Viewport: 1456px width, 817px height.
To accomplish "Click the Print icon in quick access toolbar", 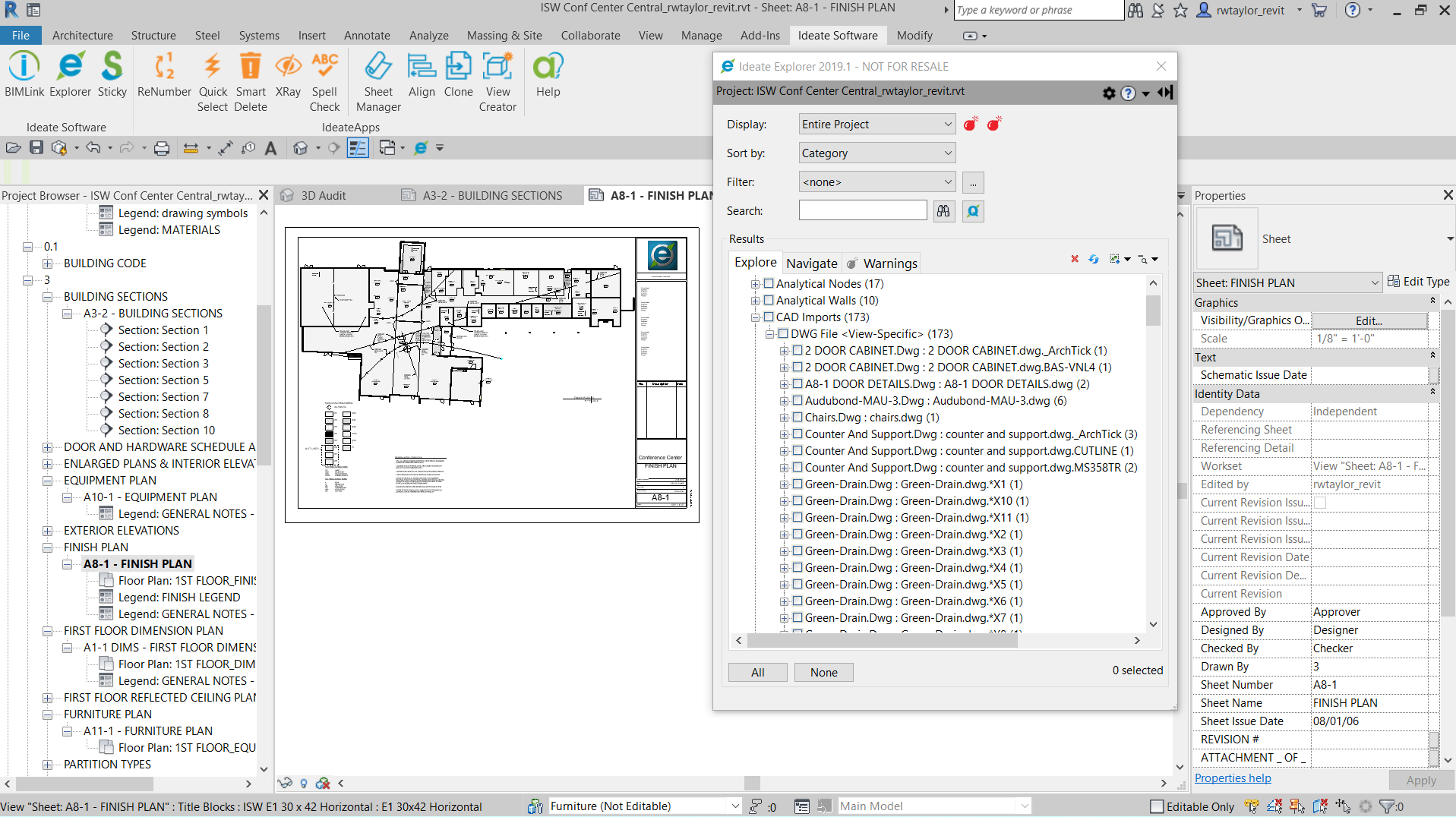I will click(162, 148).
